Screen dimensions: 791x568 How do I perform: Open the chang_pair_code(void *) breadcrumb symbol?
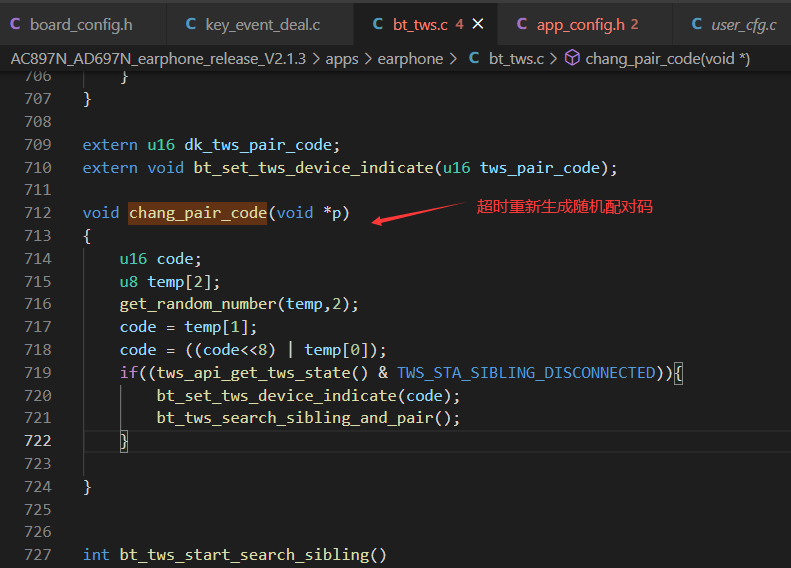coord(667,59)
